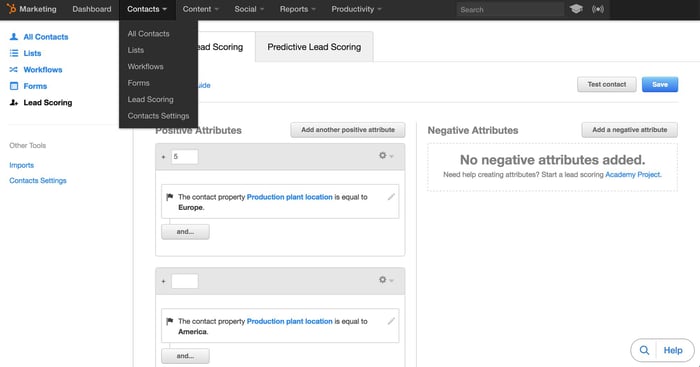Click Add another positive attribute button
This screenshot has height=367, width=700.
[x=348, y=130]
